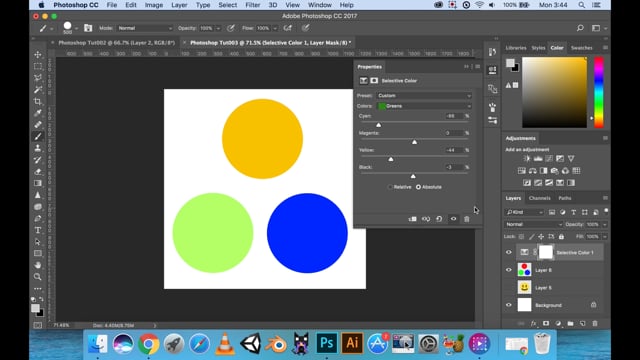Open the Colors dropdown showing Greens

click(x=424, y=106)
